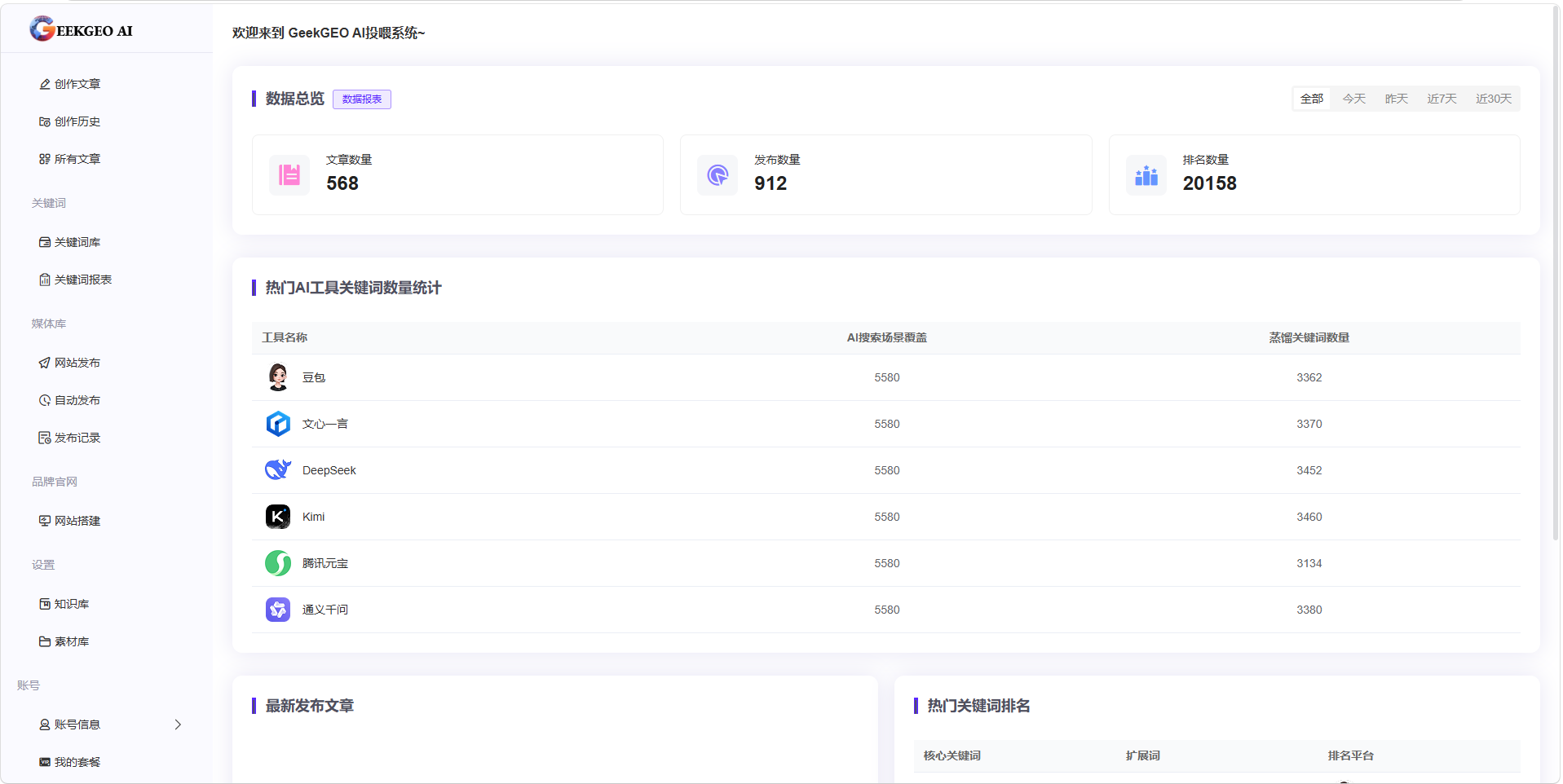Click the grid icon beside 所有文章

pos(45,159)
